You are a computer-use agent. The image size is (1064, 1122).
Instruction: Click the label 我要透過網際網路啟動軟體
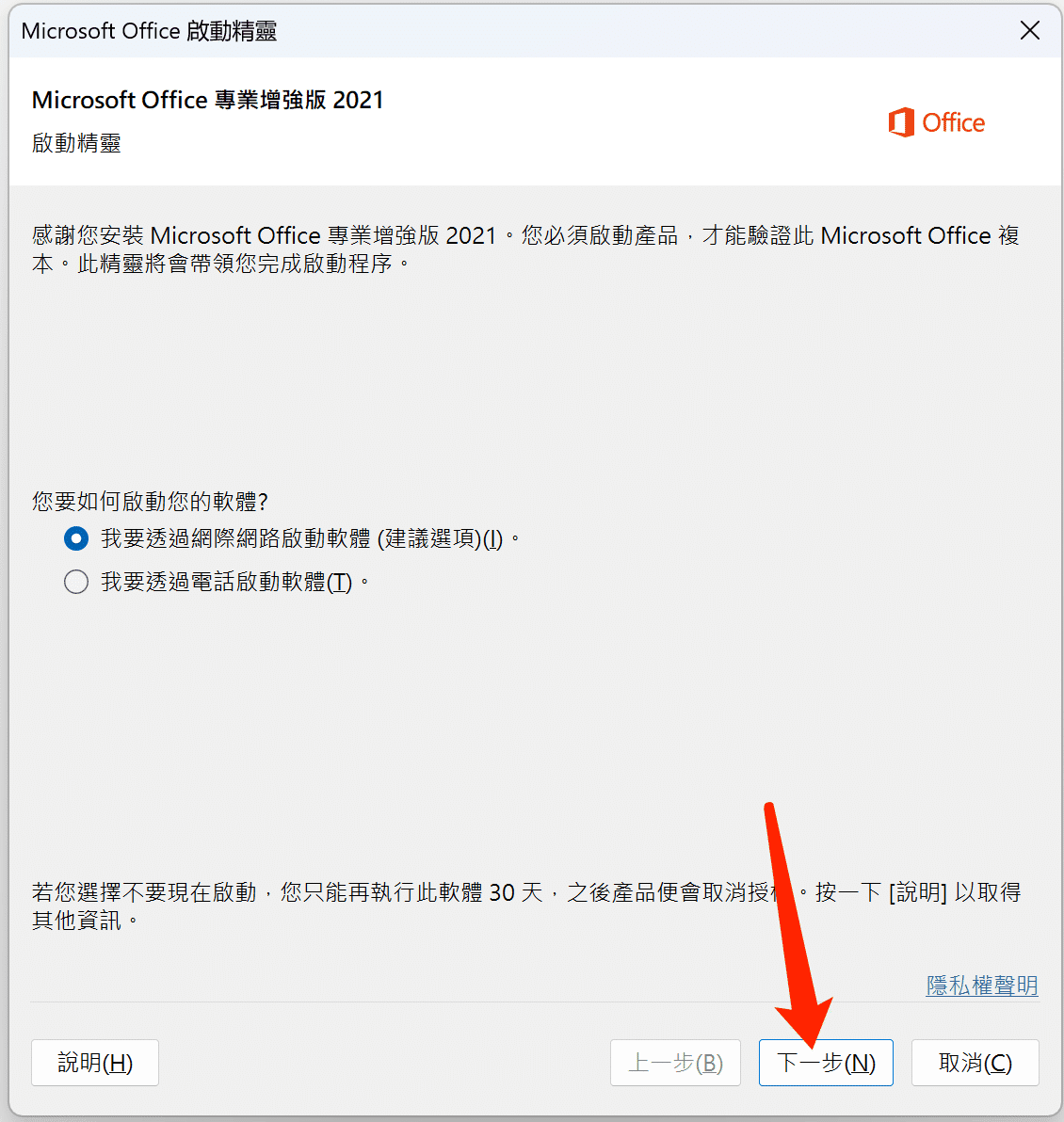pyautogui.click(x=235, y=538)
